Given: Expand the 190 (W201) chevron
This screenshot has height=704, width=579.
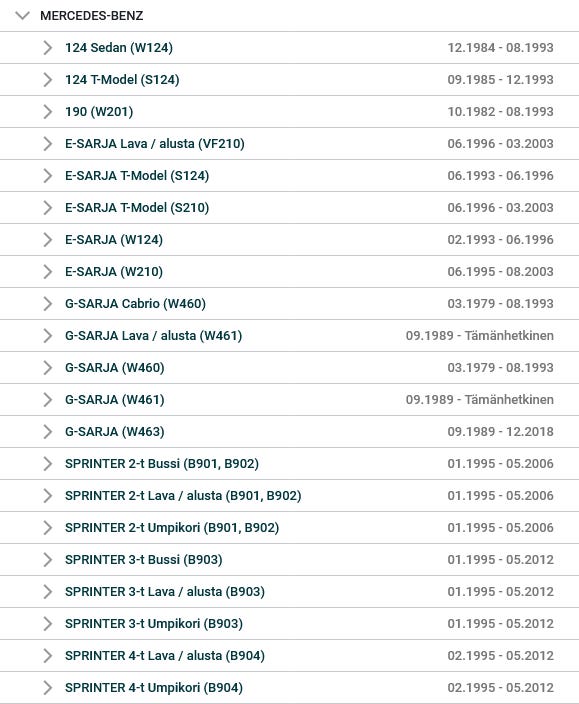Looking at the screenshot, I should (48, 112).
